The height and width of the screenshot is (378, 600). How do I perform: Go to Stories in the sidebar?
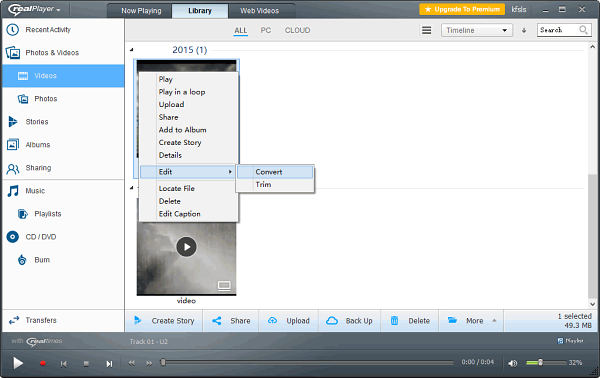point(63,122)
